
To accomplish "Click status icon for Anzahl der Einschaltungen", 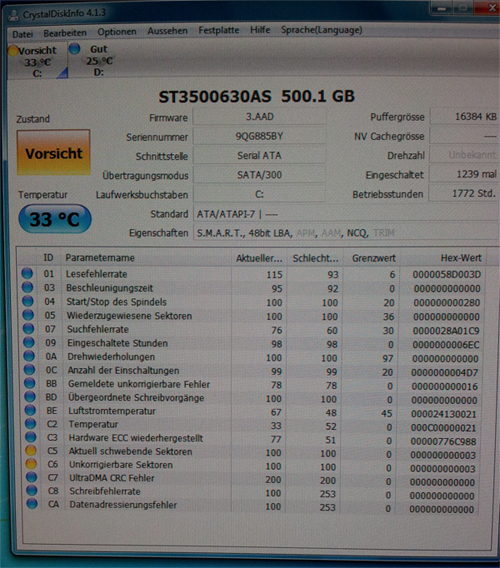I will click(x=29, y=369).
